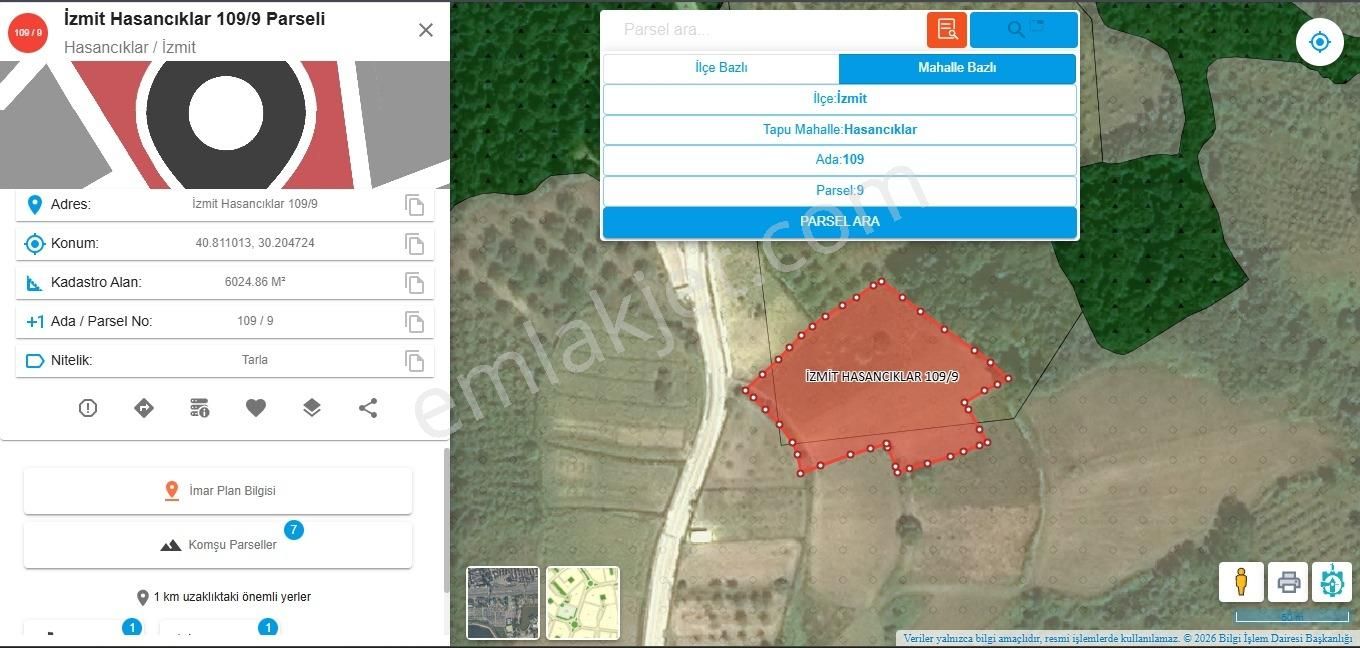Screen dimensions: 1360x648
Task: Open the Tapu Mahalle Hasancıklar dropdown
Action: pos(839,130)
